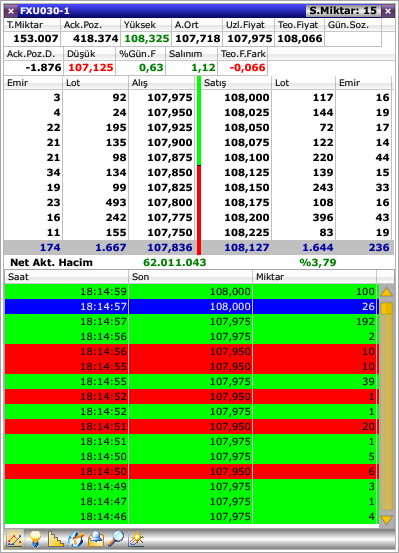Image resolution: width=399 pixels, height=553 pixels.
Task: Sort trades by Miktar column header
Action: click(315, 277)
